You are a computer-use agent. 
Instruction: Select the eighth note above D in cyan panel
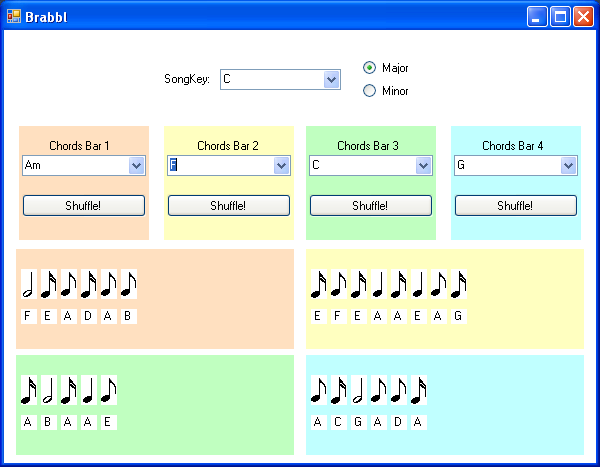coord(399,390)
